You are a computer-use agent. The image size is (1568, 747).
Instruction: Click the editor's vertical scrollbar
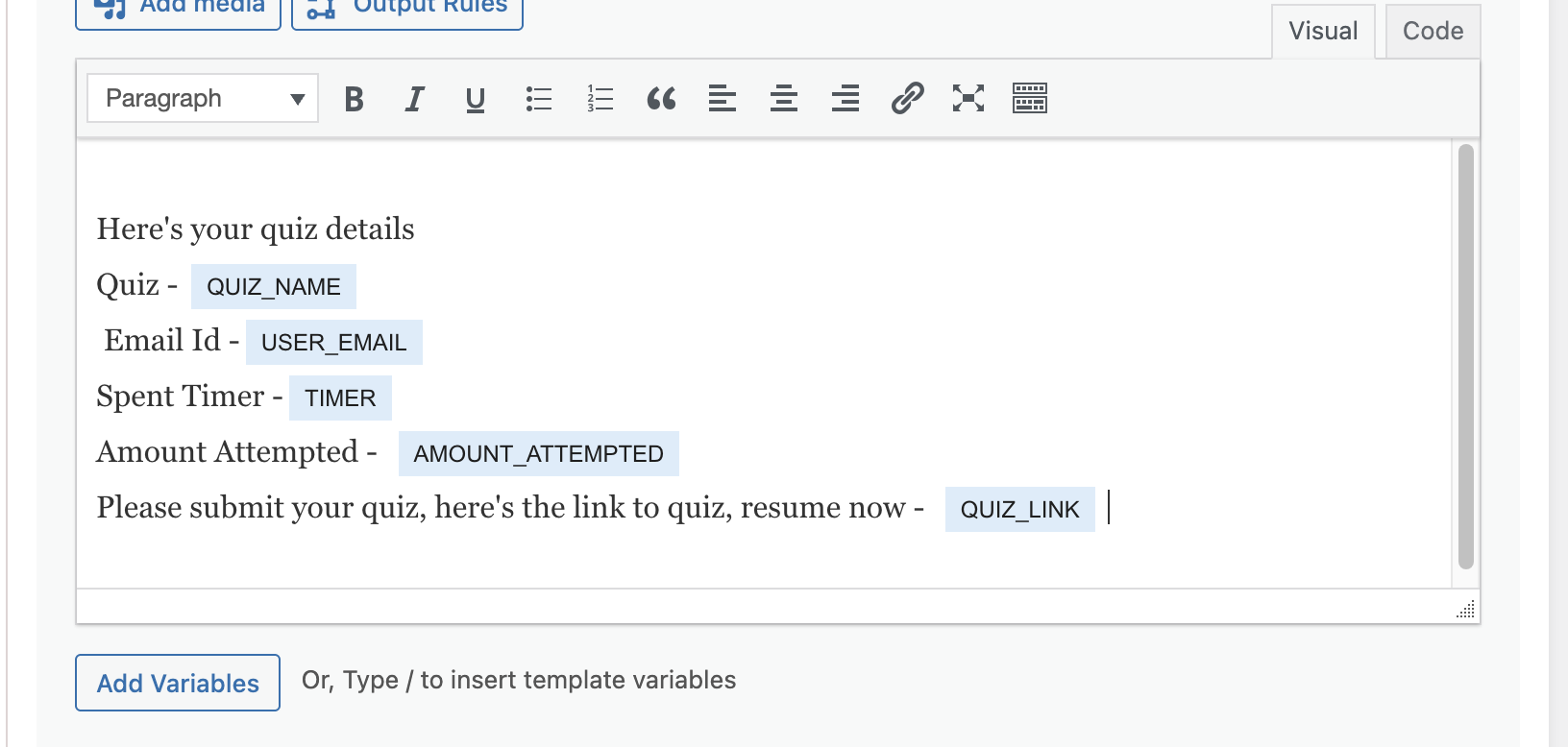tap(1465, 357)
